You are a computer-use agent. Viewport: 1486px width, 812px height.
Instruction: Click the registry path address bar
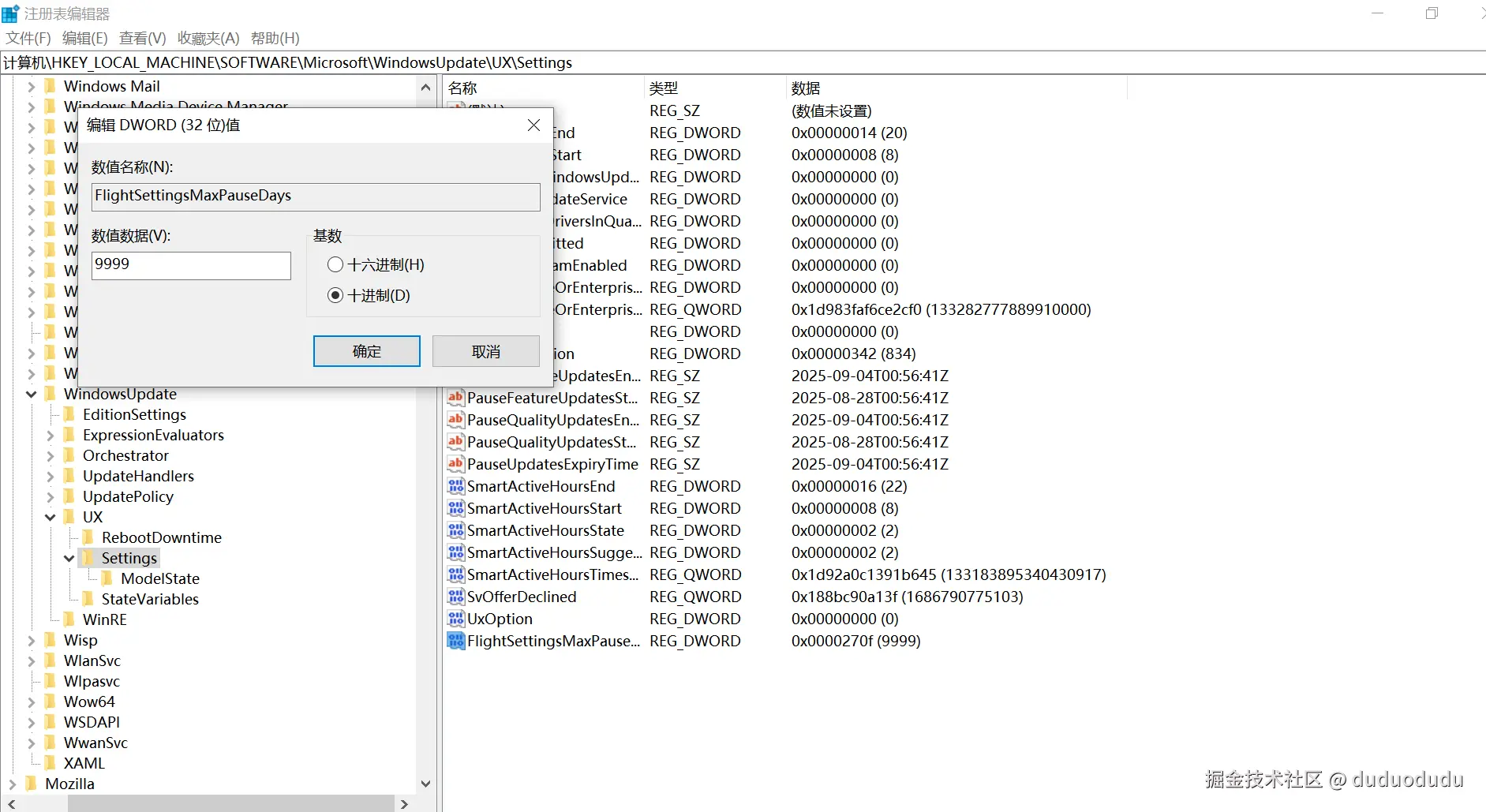743,62
